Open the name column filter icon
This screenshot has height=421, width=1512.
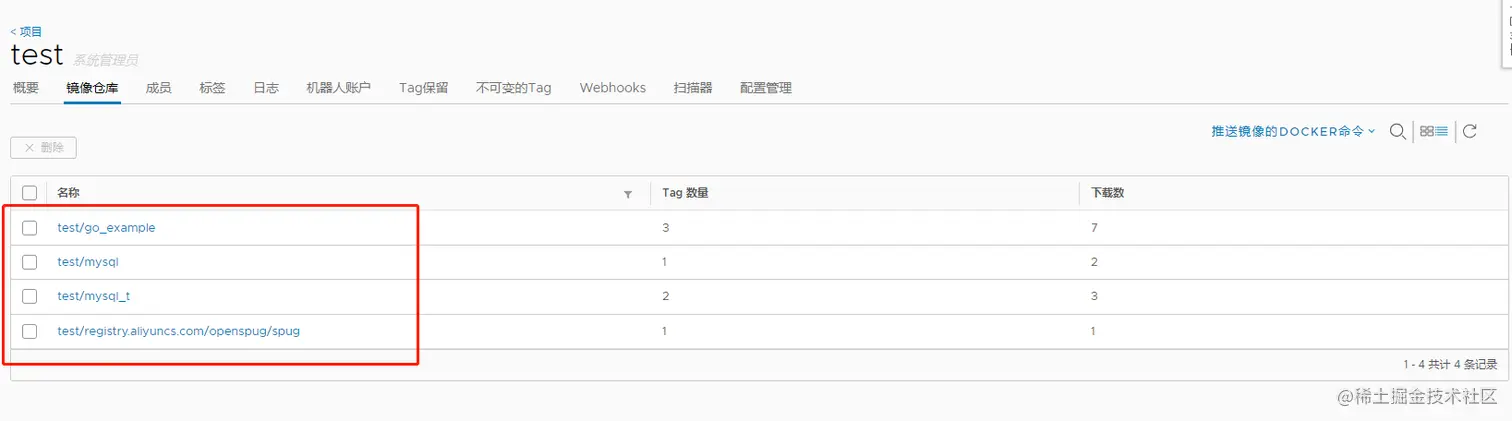628,194
